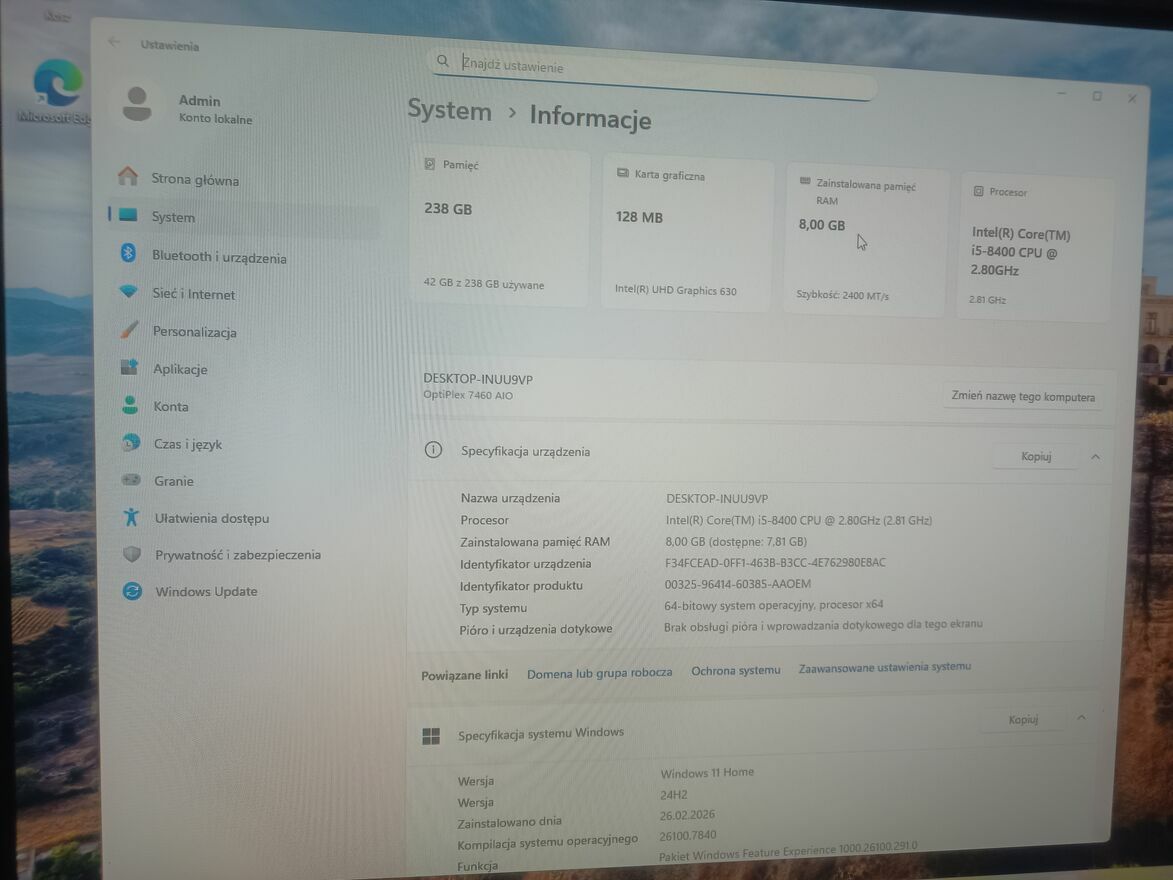Select Granie in the sidebar

click(173, 481)
